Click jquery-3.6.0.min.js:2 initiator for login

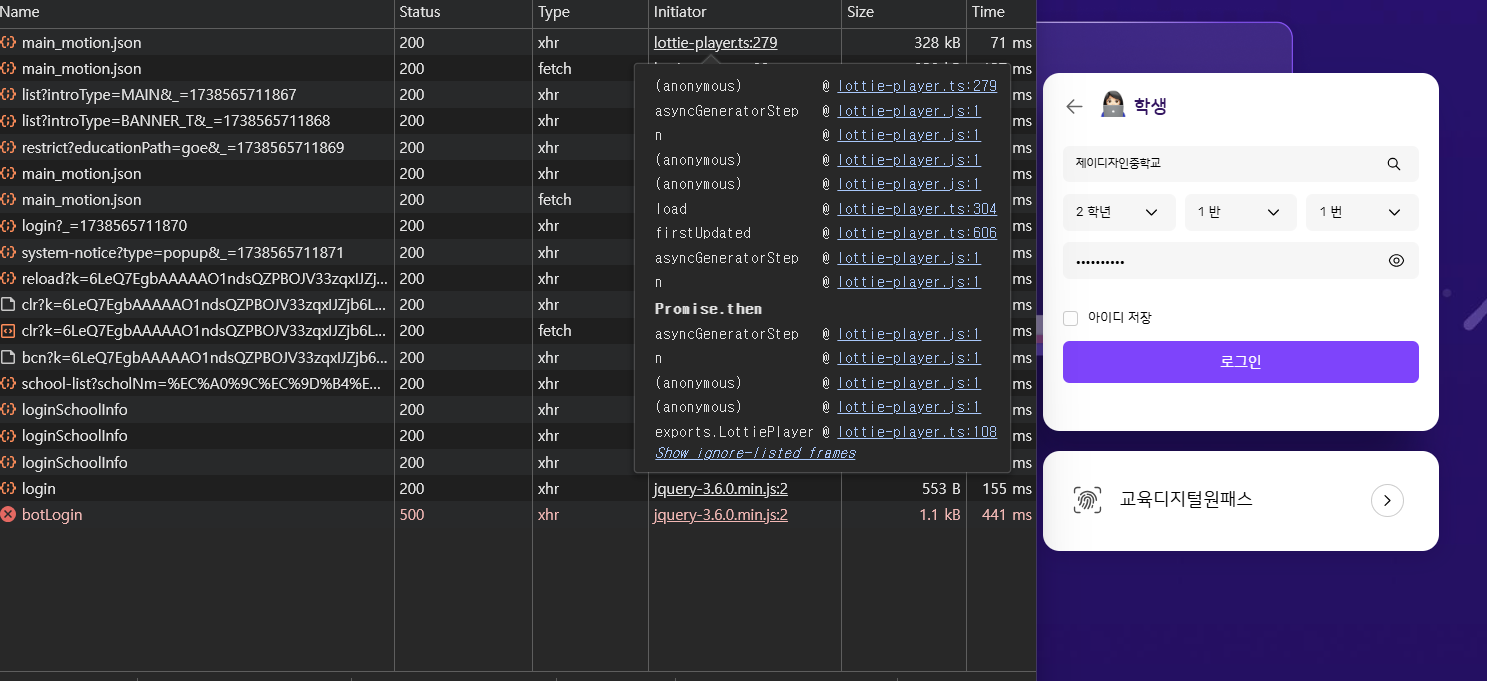tap(720, 489)
